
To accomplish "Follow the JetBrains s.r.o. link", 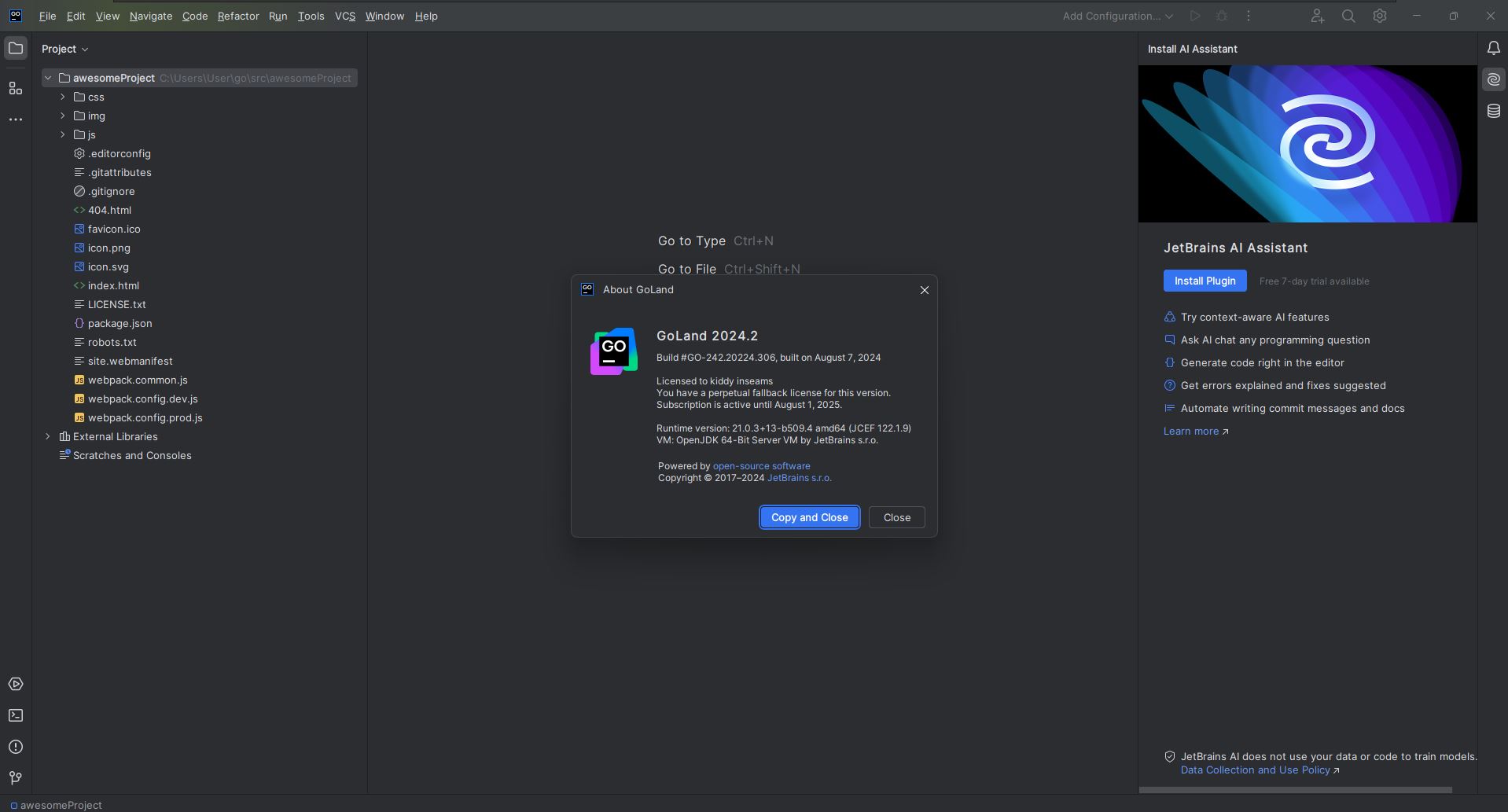I will (799, 478).
